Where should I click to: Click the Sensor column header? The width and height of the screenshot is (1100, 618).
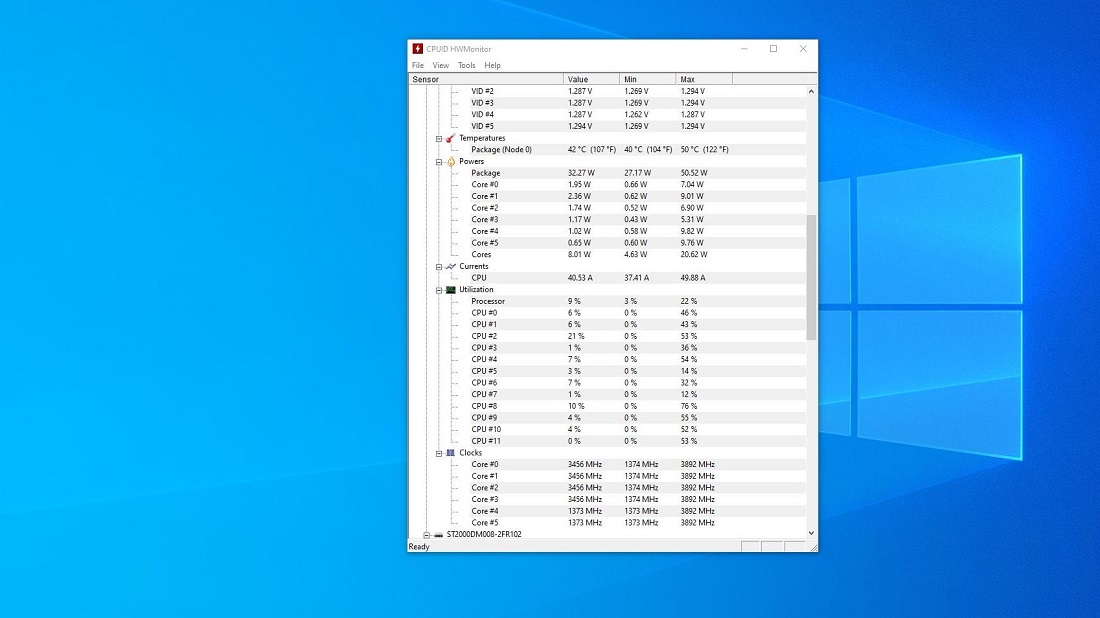[x=486, y=79]
